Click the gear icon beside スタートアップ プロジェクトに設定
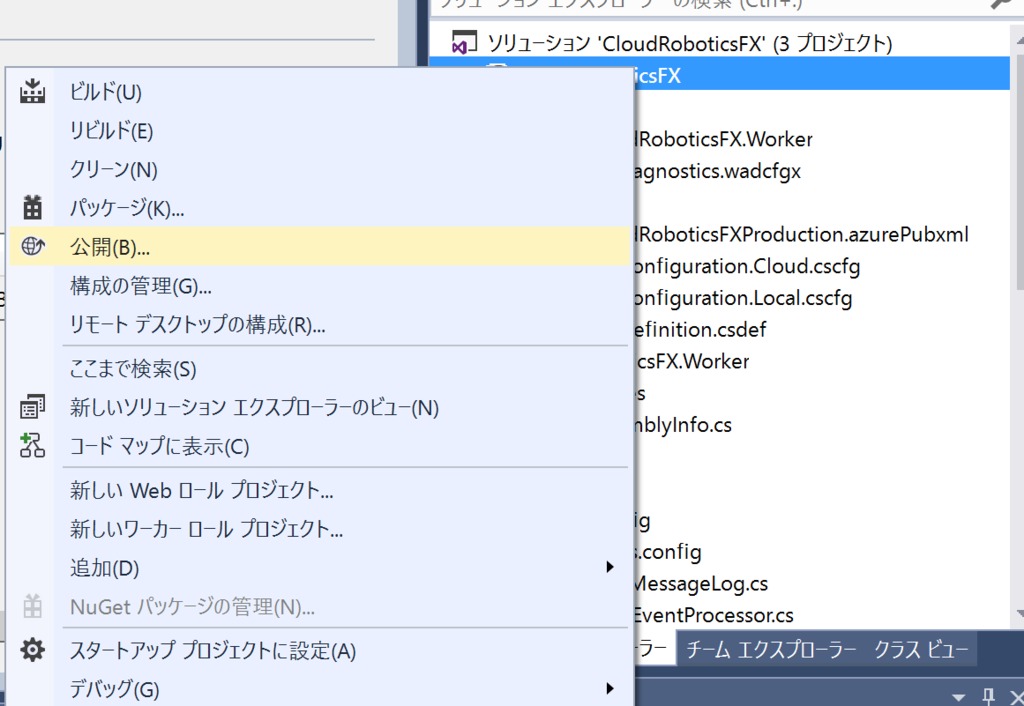The width and height of the screenshot is (1024, 706). click(32, 650)
